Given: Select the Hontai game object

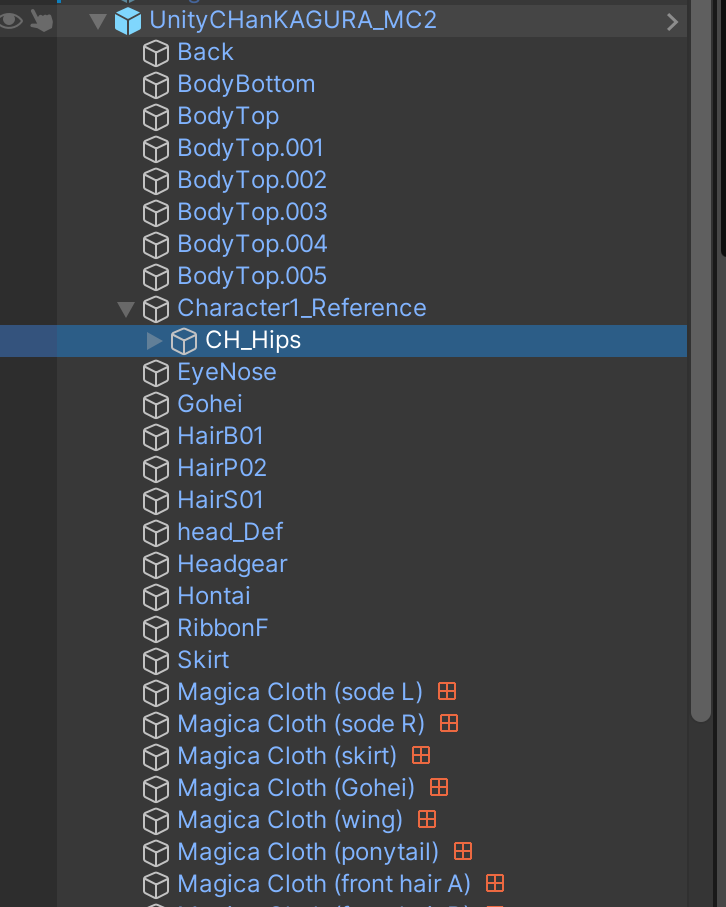Looking at the screenshot, I should click(x=213, y=596).
